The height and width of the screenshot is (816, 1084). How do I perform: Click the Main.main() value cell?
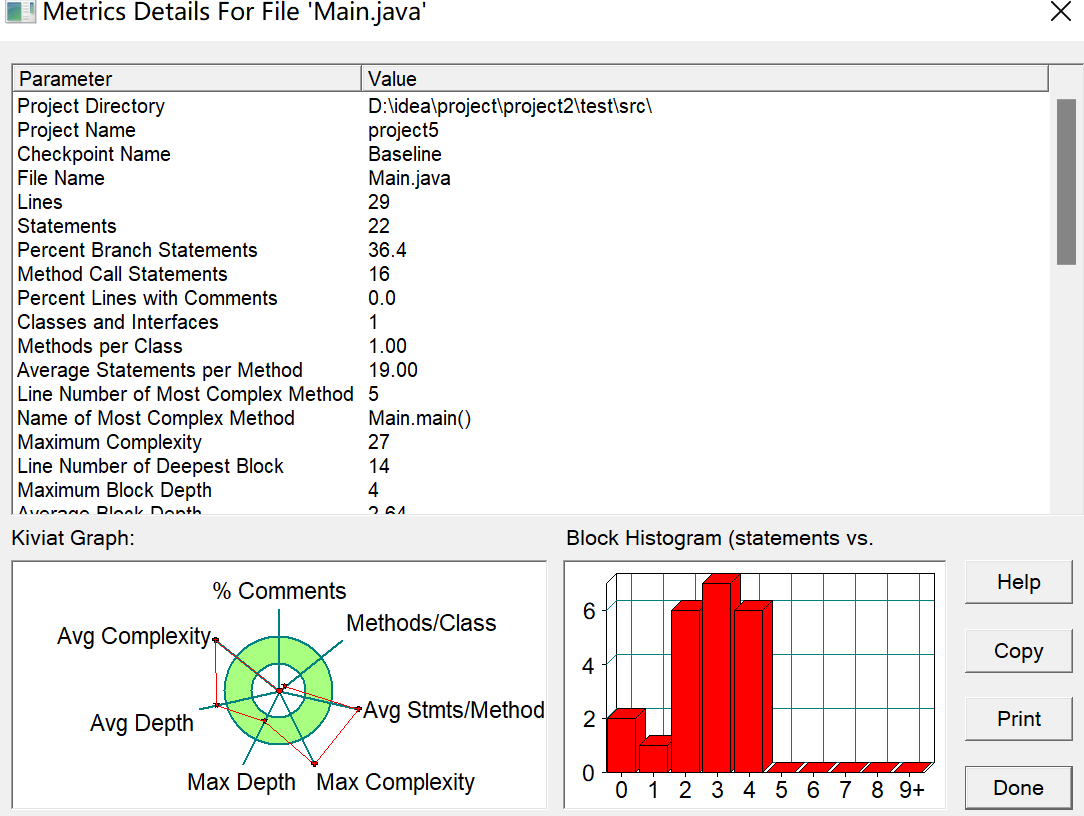[x=420, y=418]
